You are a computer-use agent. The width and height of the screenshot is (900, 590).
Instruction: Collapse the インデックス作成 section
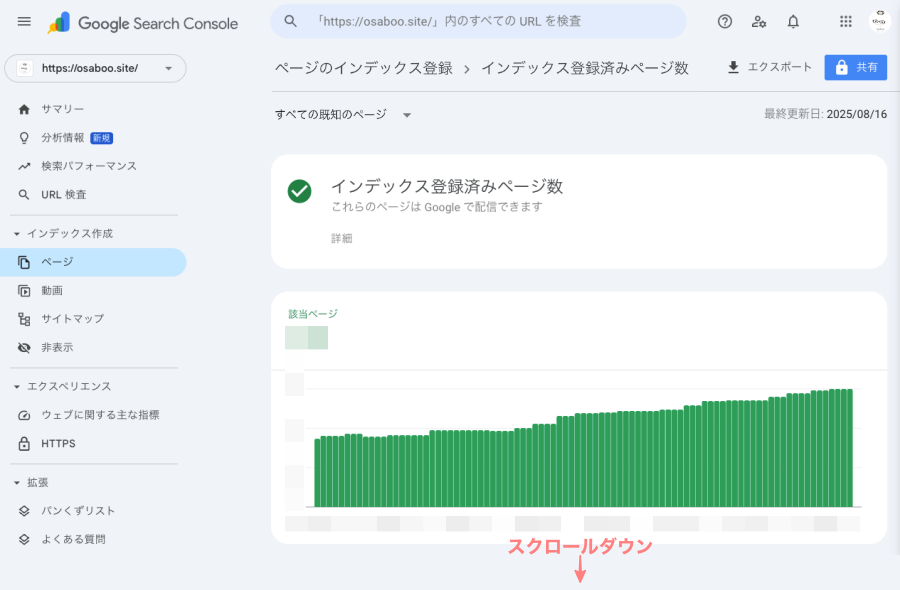(64, 234)
